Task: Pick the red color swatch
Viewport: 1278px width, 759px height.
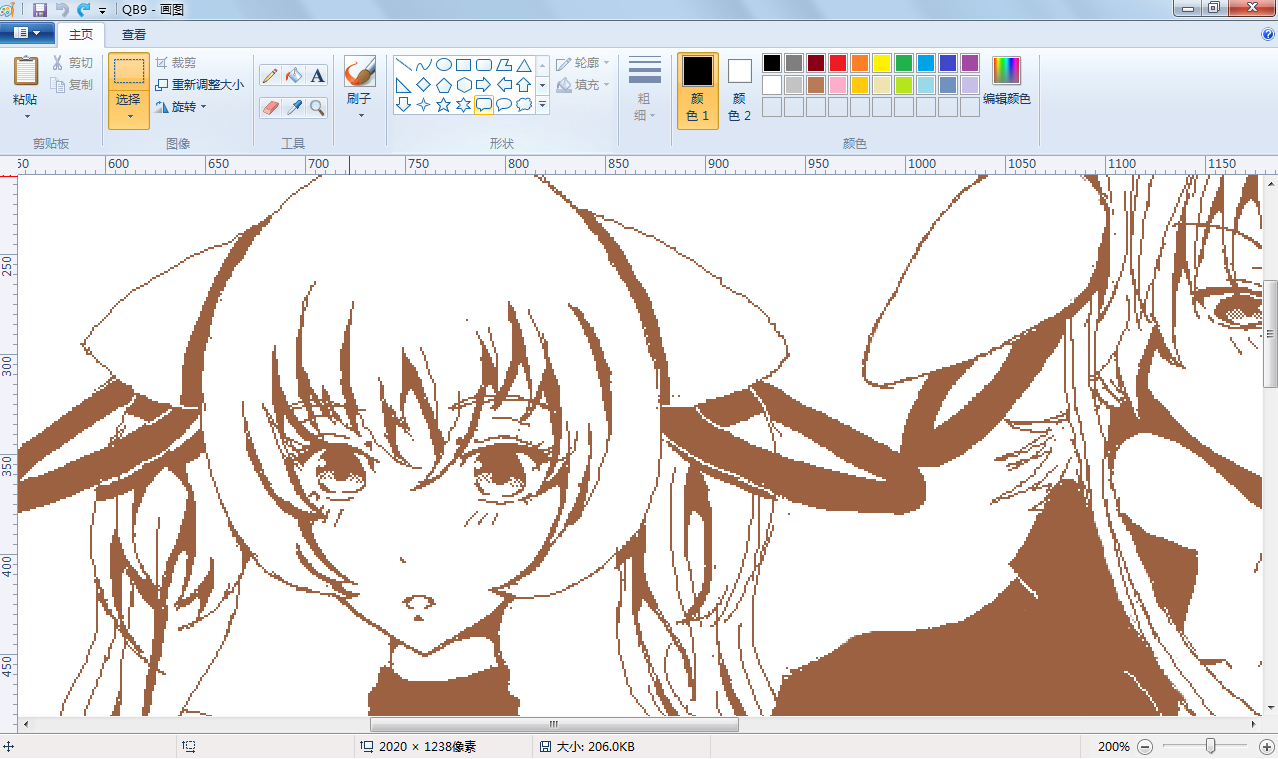Action: pyautogui.click(x=838, y=63)
